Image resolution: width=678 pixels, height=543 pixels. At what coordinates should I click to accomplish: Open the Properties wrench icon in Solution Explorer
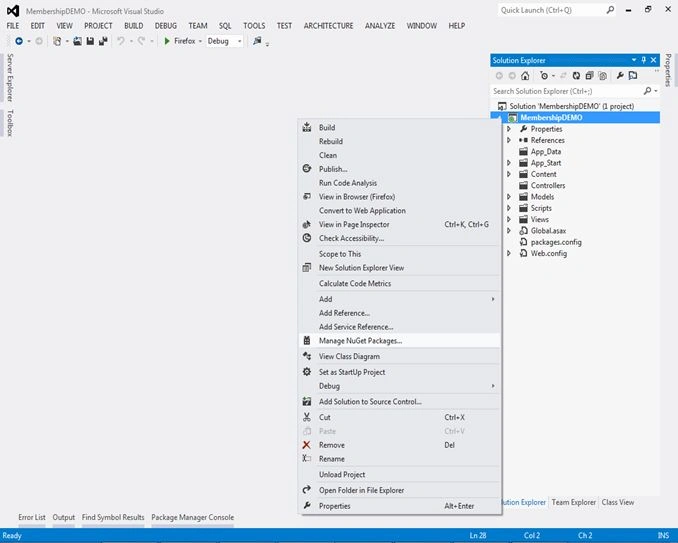[620, 76]
